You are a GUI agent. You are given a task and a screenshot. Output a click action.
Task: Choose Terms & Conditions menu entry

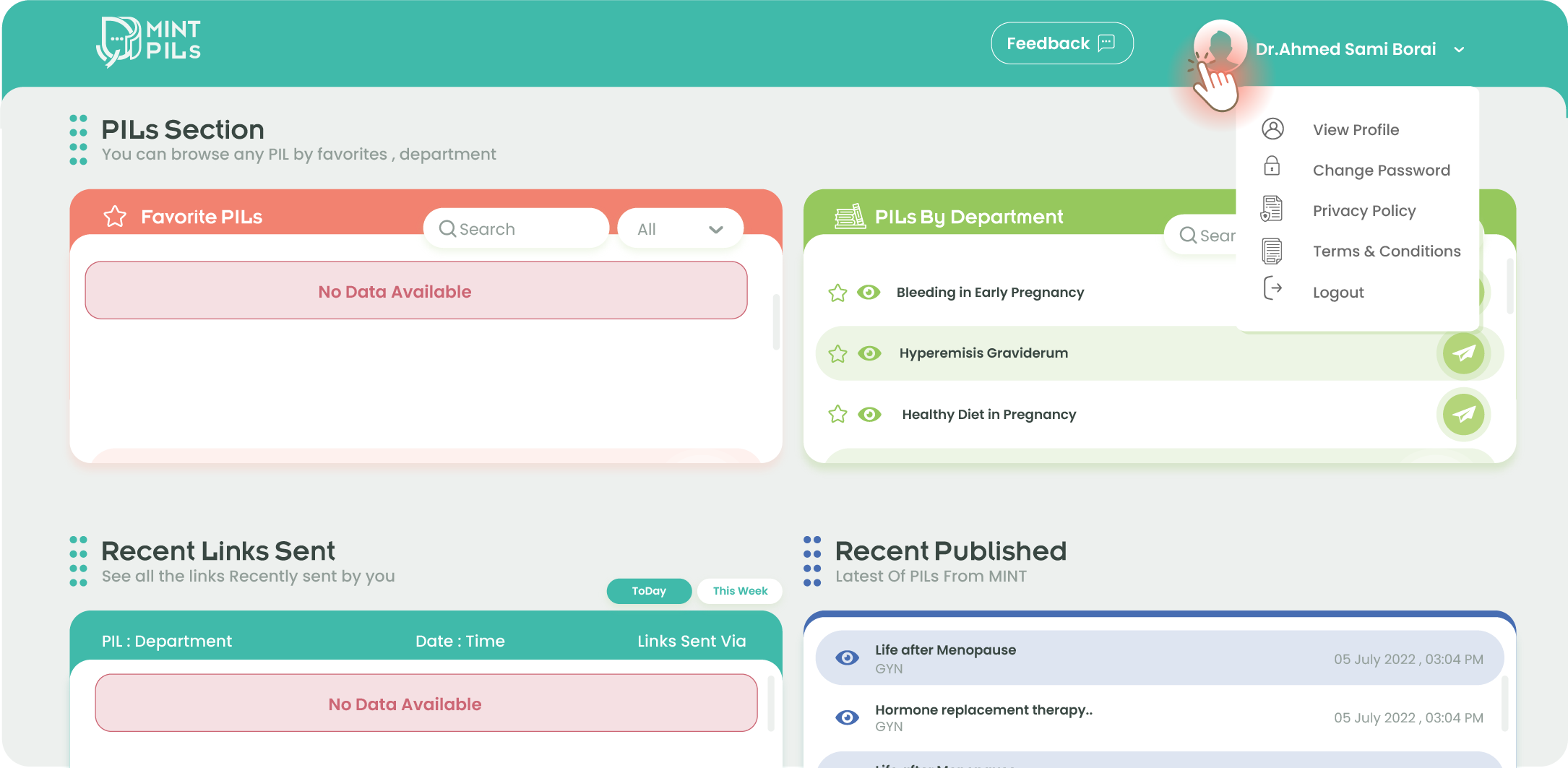pos(1386,251)
